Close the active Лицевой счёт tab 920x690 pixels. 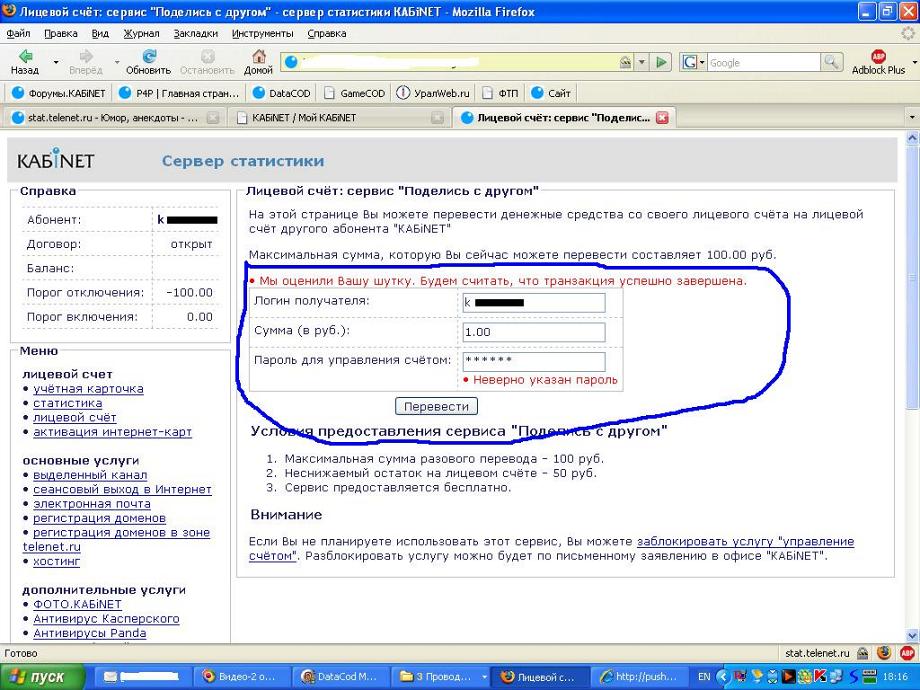click(662, 117)
